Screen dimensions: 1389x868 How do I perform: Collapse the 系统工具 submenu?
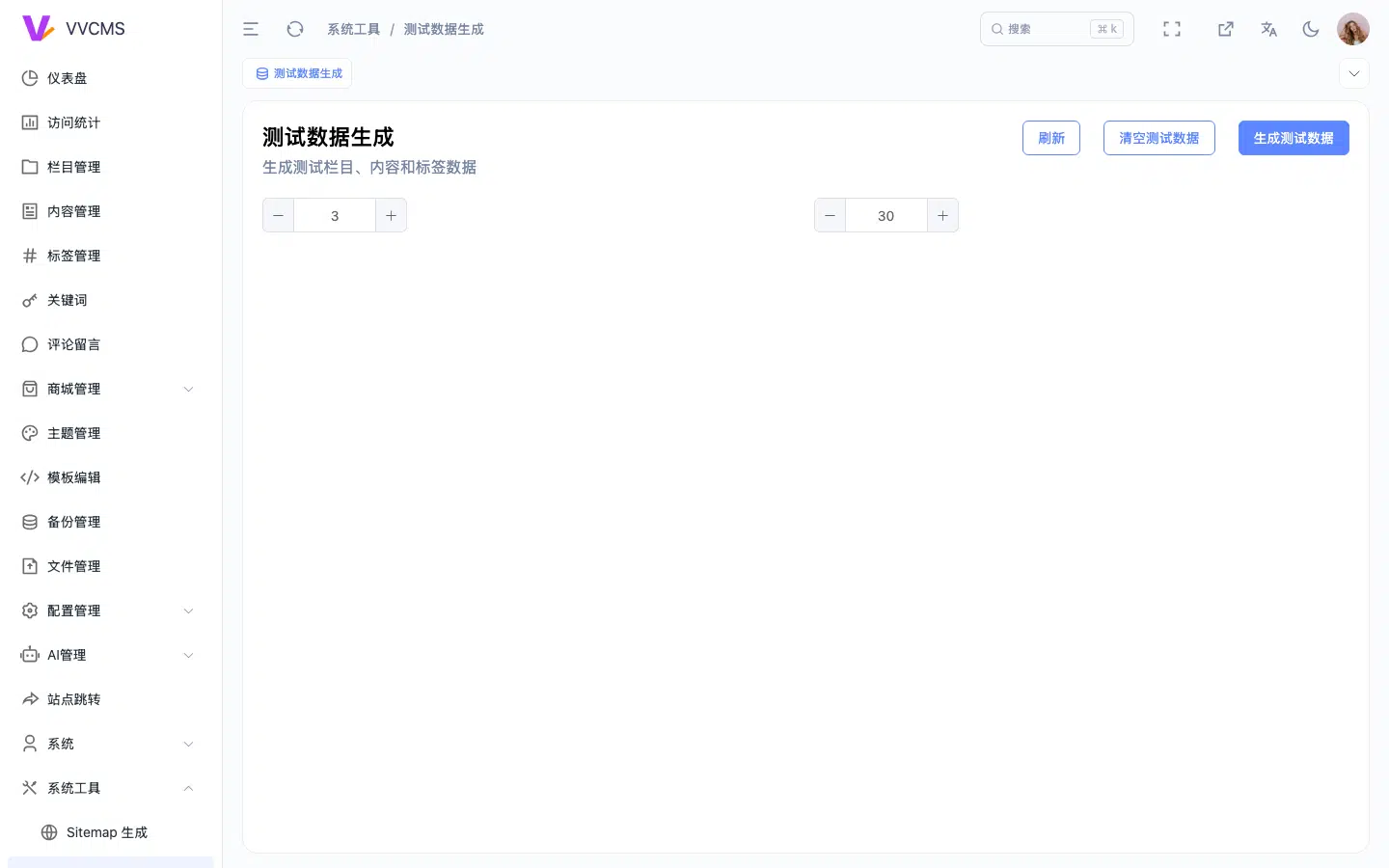[x=111, y=788]
